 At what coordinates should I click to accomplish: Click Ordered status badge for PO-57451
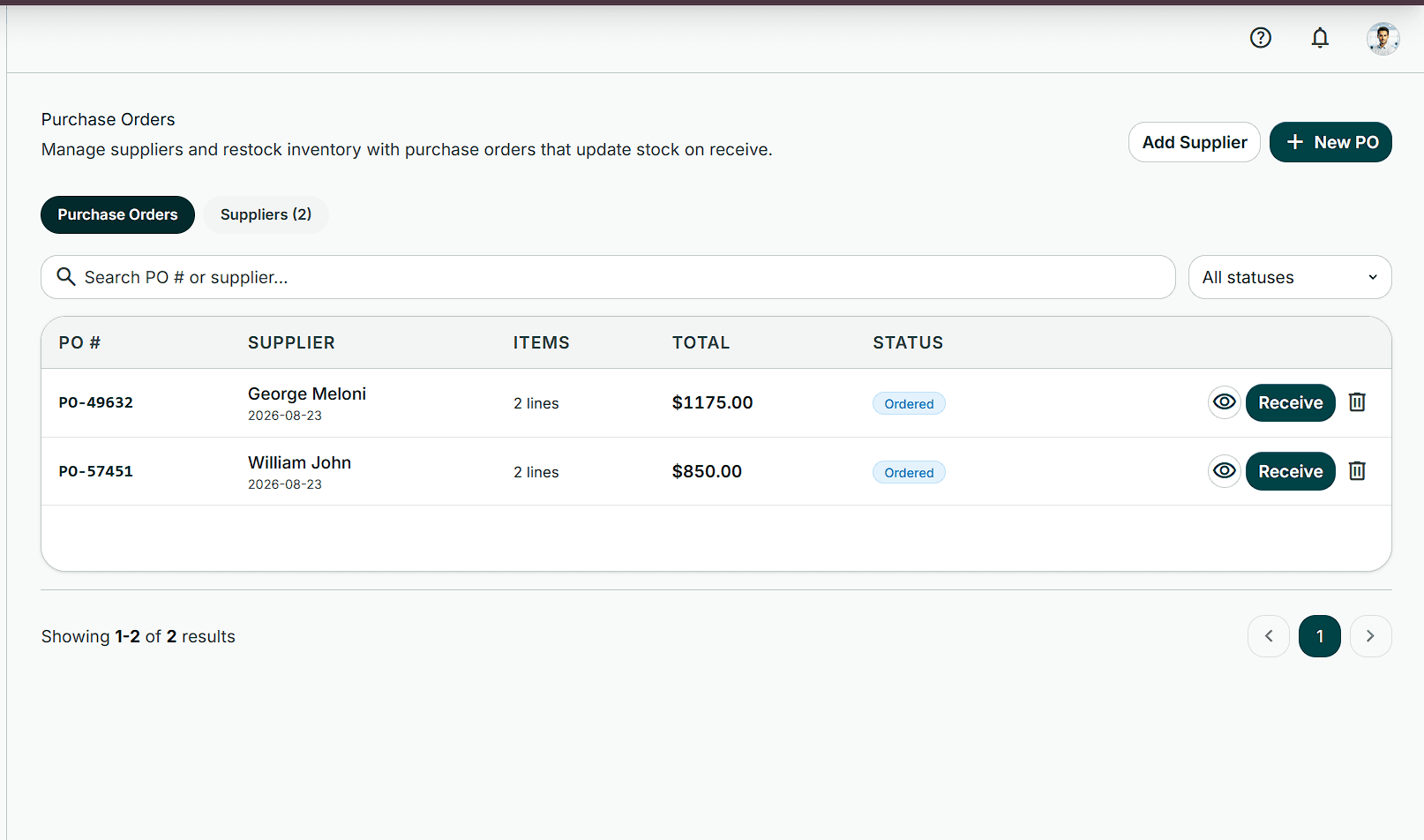[x=909, y=472]
